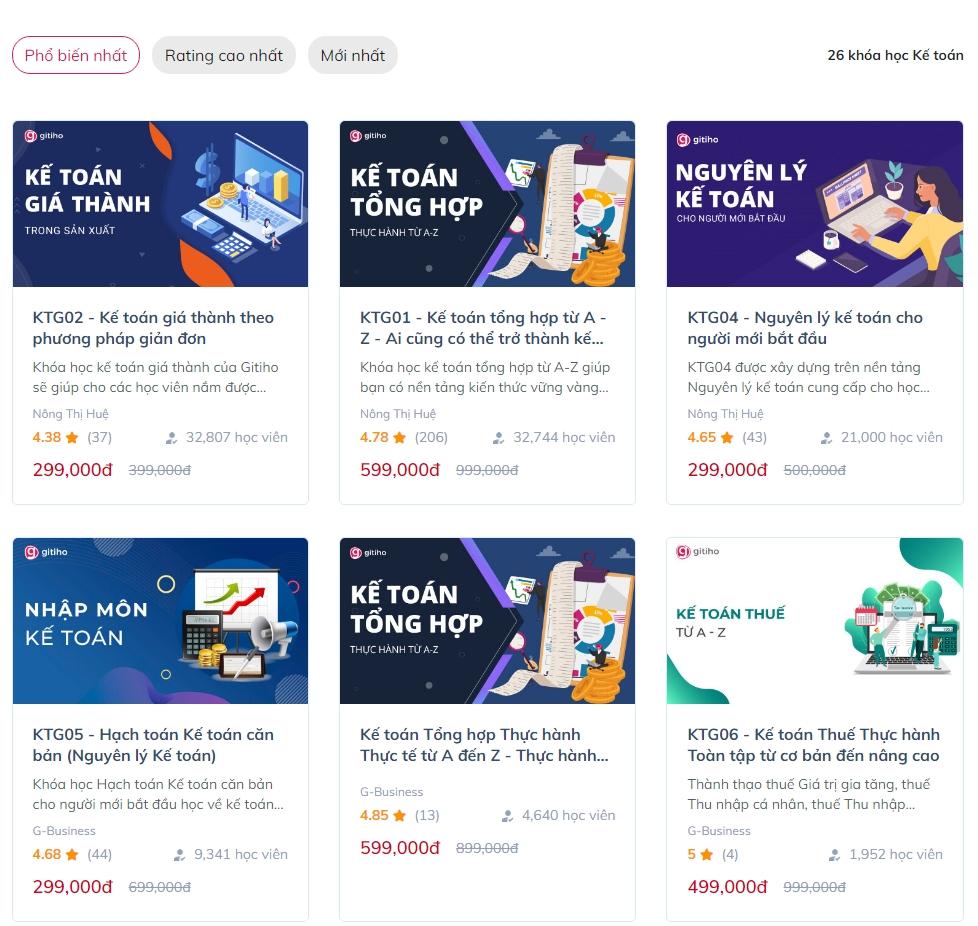Click the star icon next to rating 5

(x=707, y=855)
